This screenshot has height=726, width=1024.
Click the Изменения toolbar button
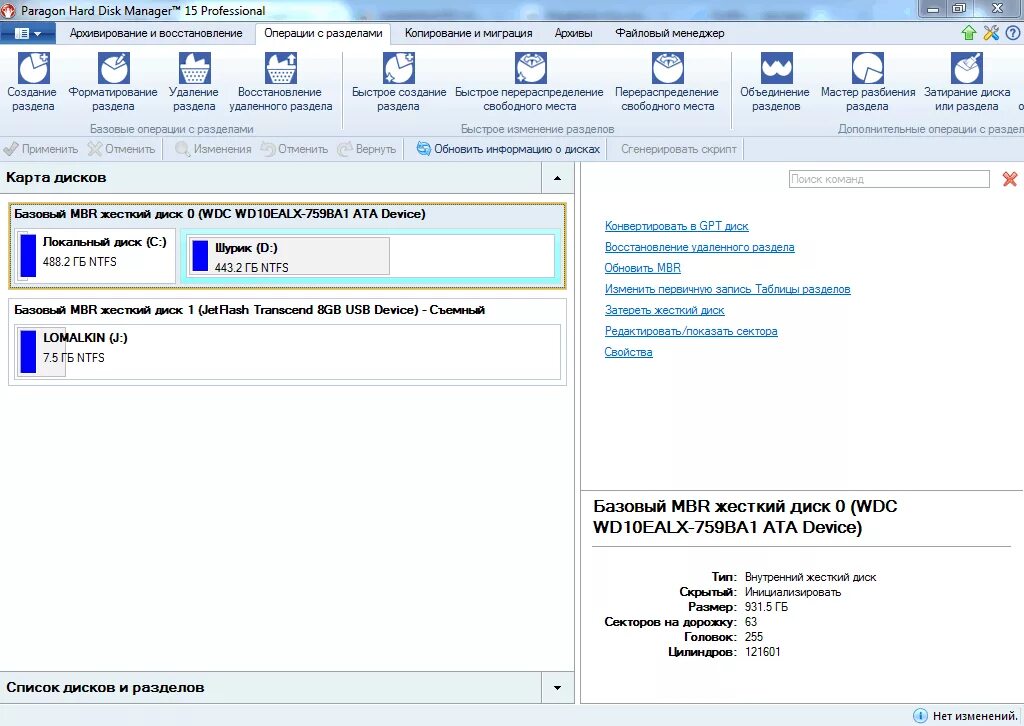213,149
